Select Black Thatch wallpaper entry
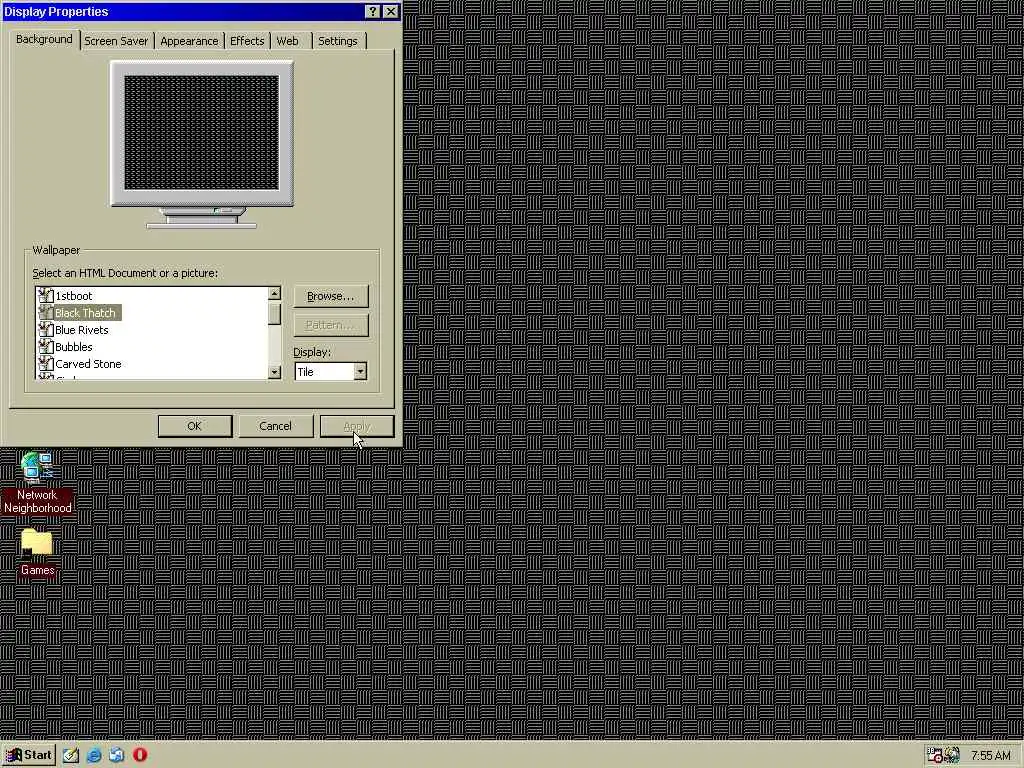 coord(86,313)
